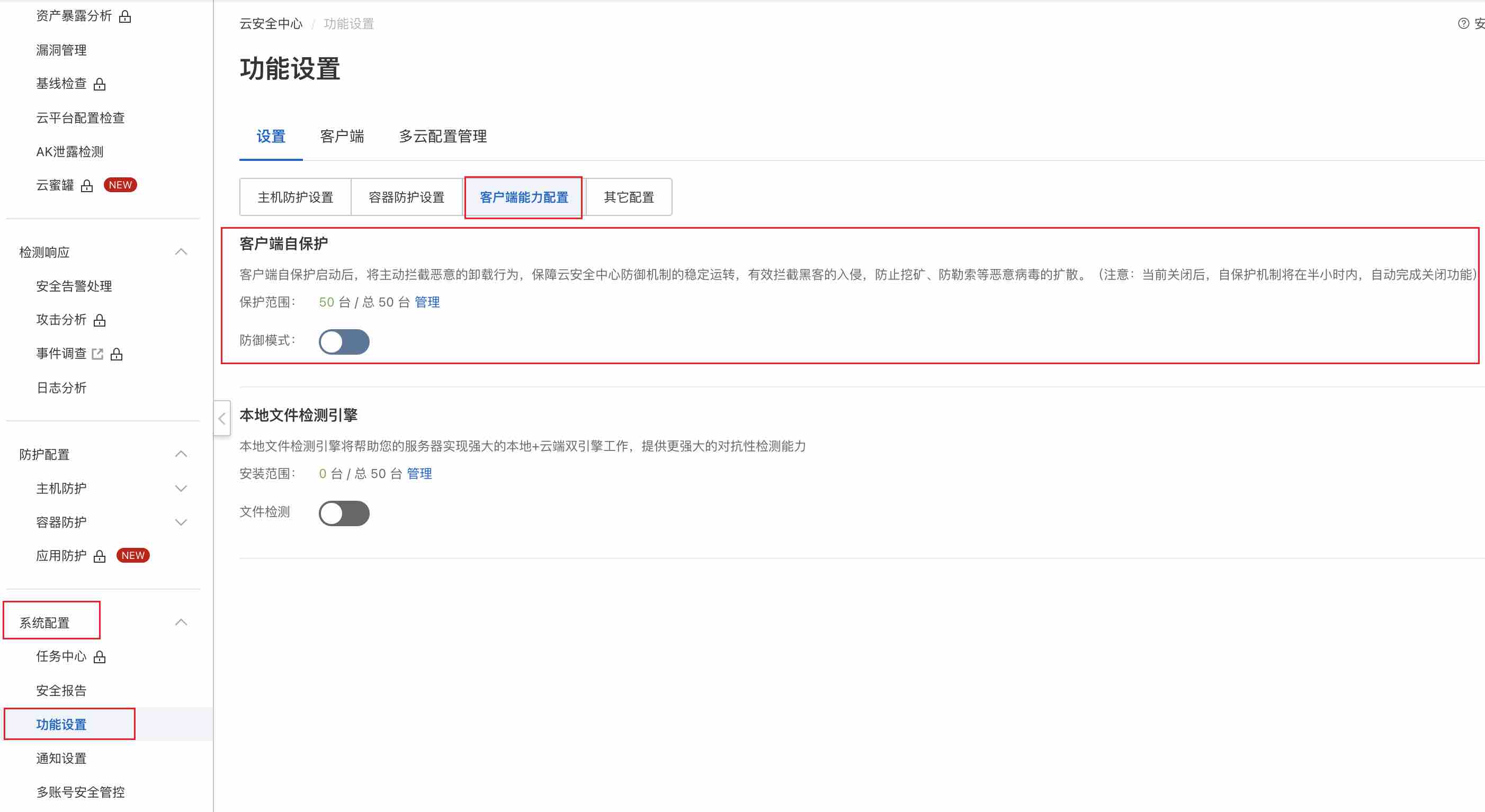The image size is (1485, 812).
Task: Click lock icon beside 攻击分析
Action: (x=100, y=320)
